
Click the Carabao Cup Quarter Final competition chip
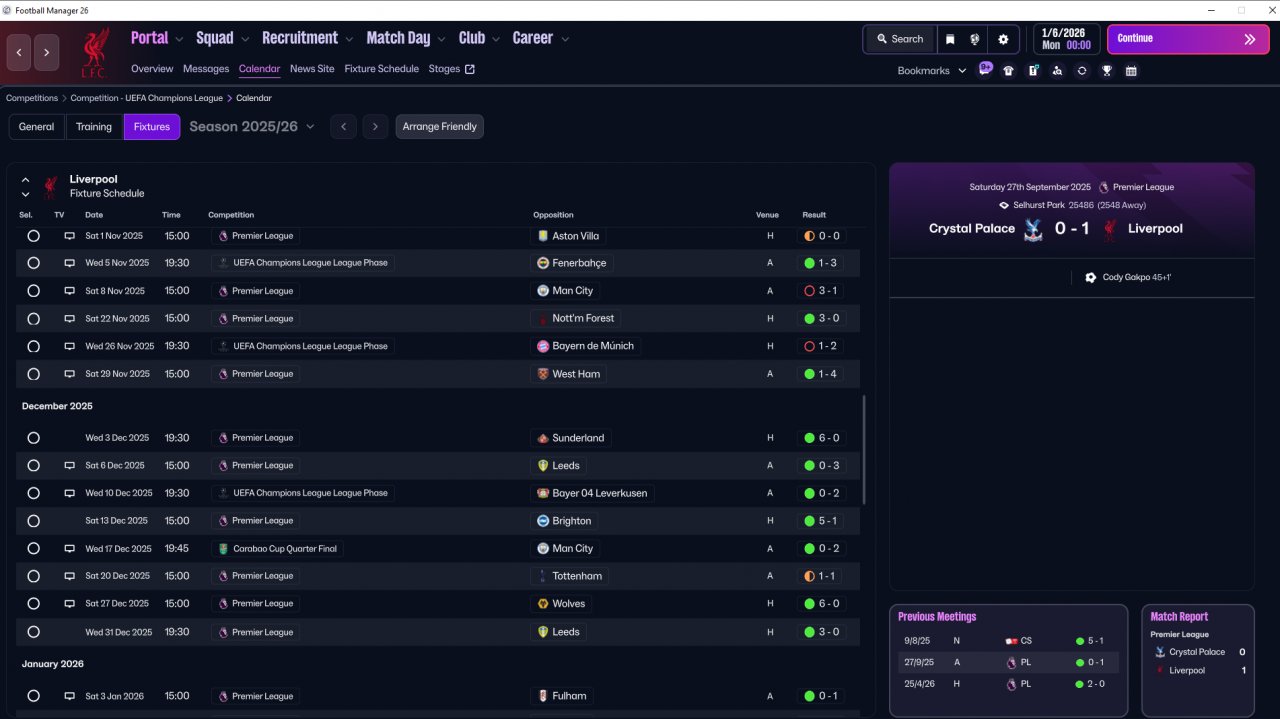(278, 549)
